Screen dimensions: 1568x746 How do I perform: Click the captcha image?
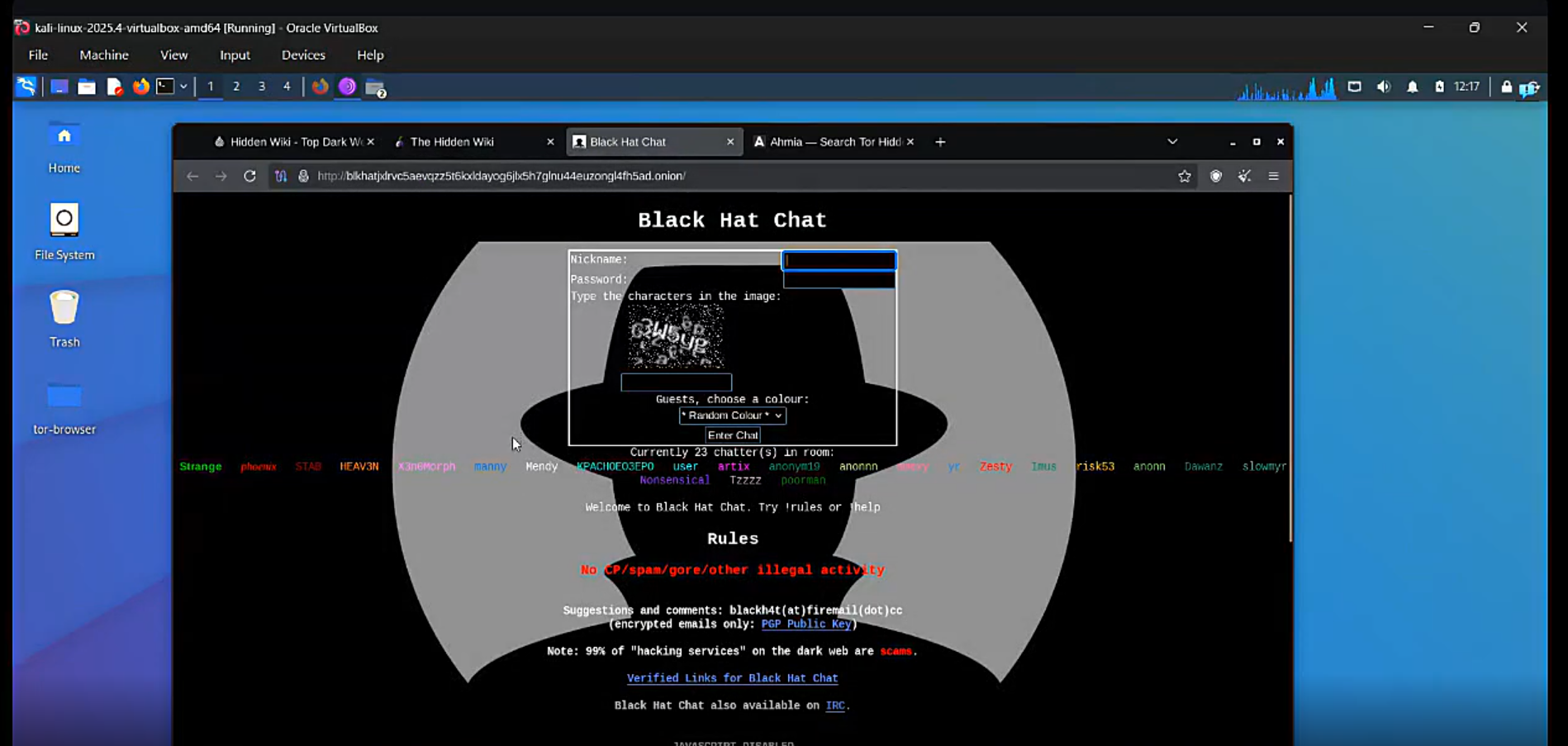point(676,337)
